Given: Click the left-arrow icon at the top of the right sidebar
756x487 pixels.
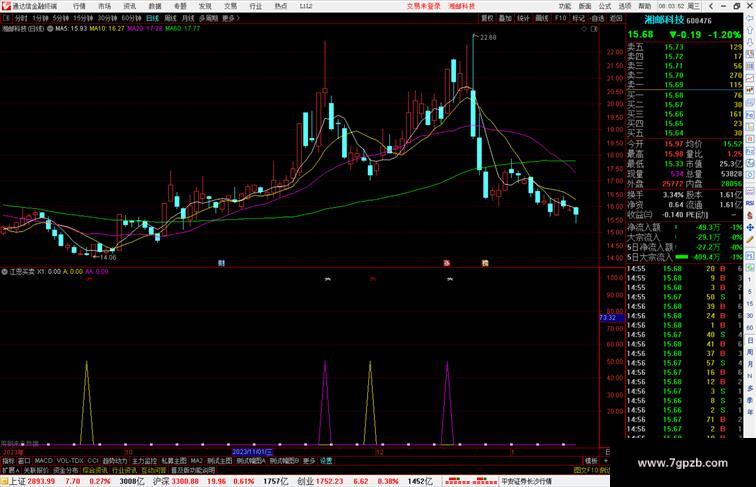Looking at the screenshot, I should (x=750, y=18).
